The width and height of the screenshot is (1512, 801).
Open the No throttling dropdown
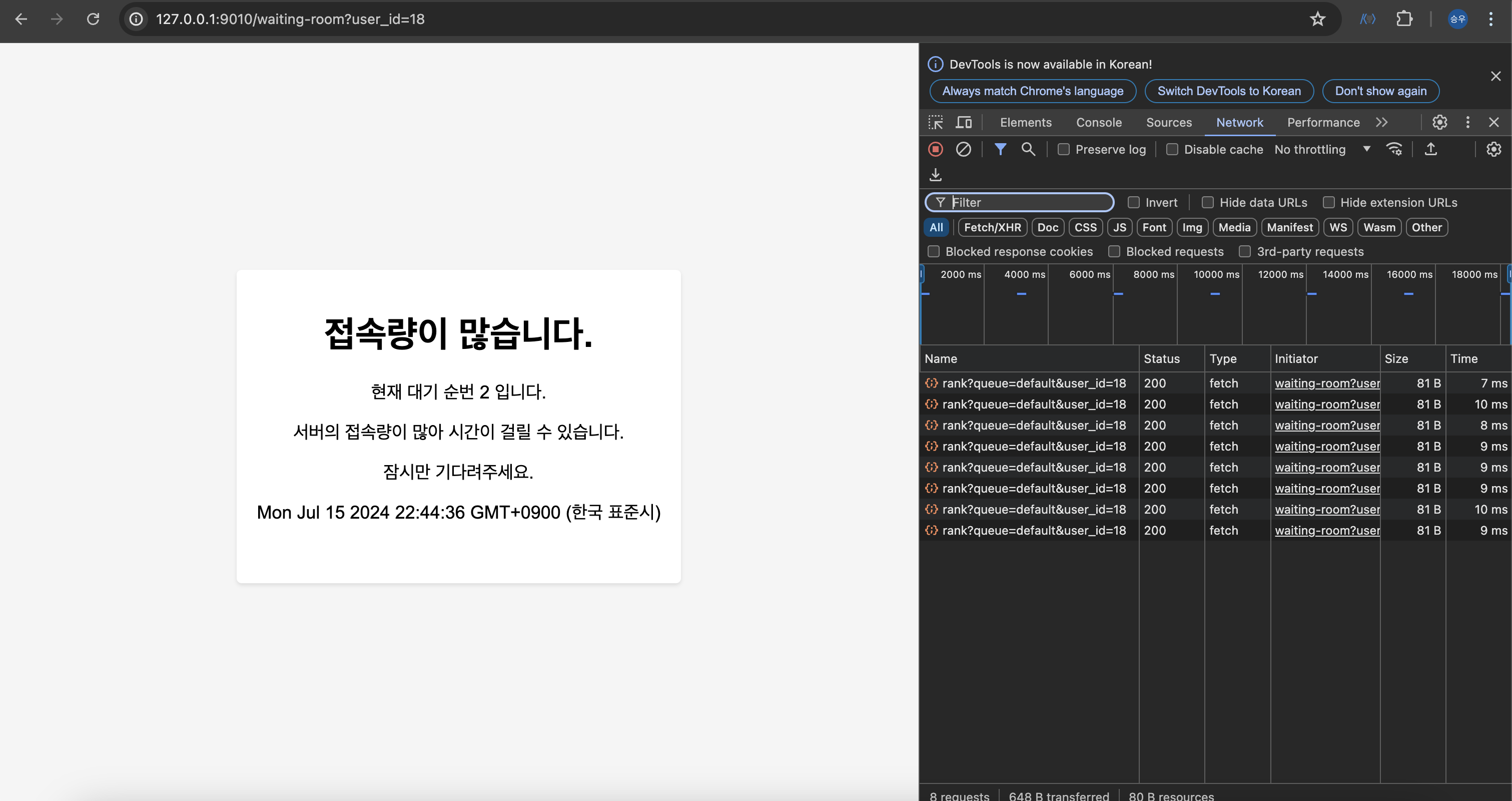pos(1322,149)
